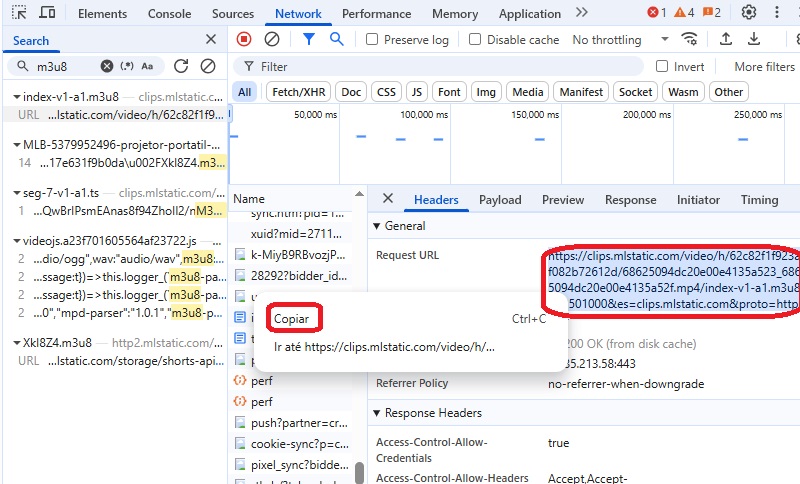Toggle the network filter funnel icon
This screenshot has height=484, width=800.
309,39
